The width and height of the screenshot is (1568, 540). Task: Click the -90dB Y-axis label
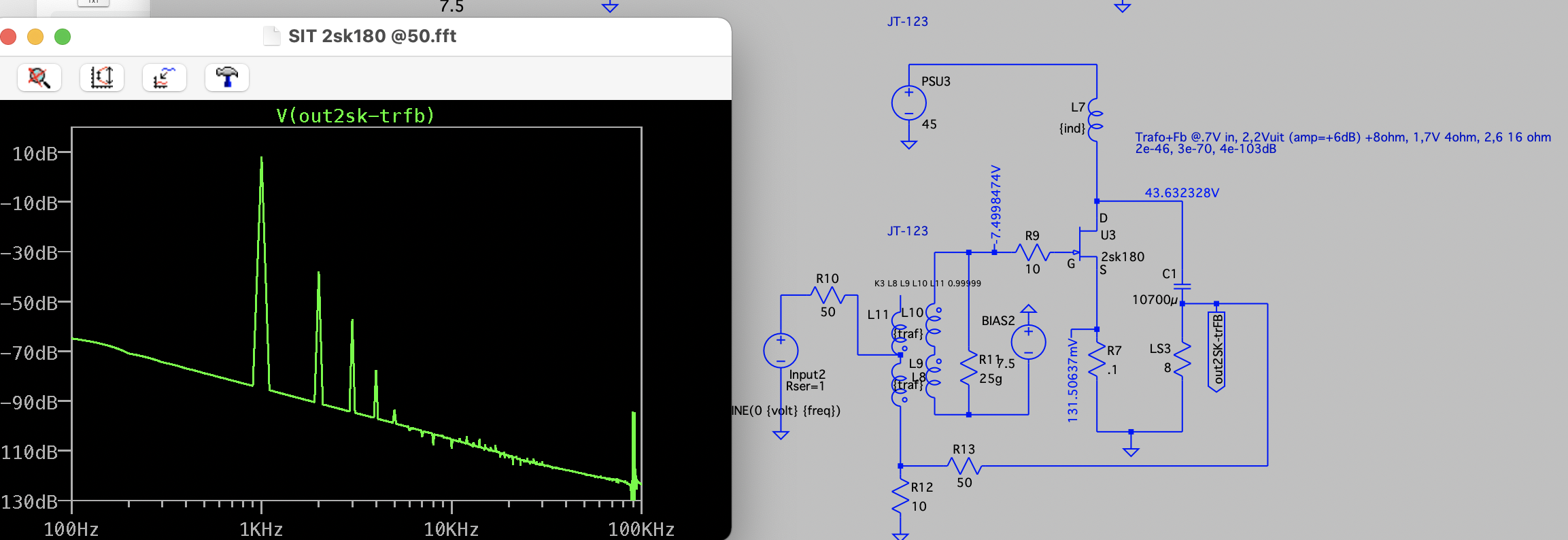point(29,402)
